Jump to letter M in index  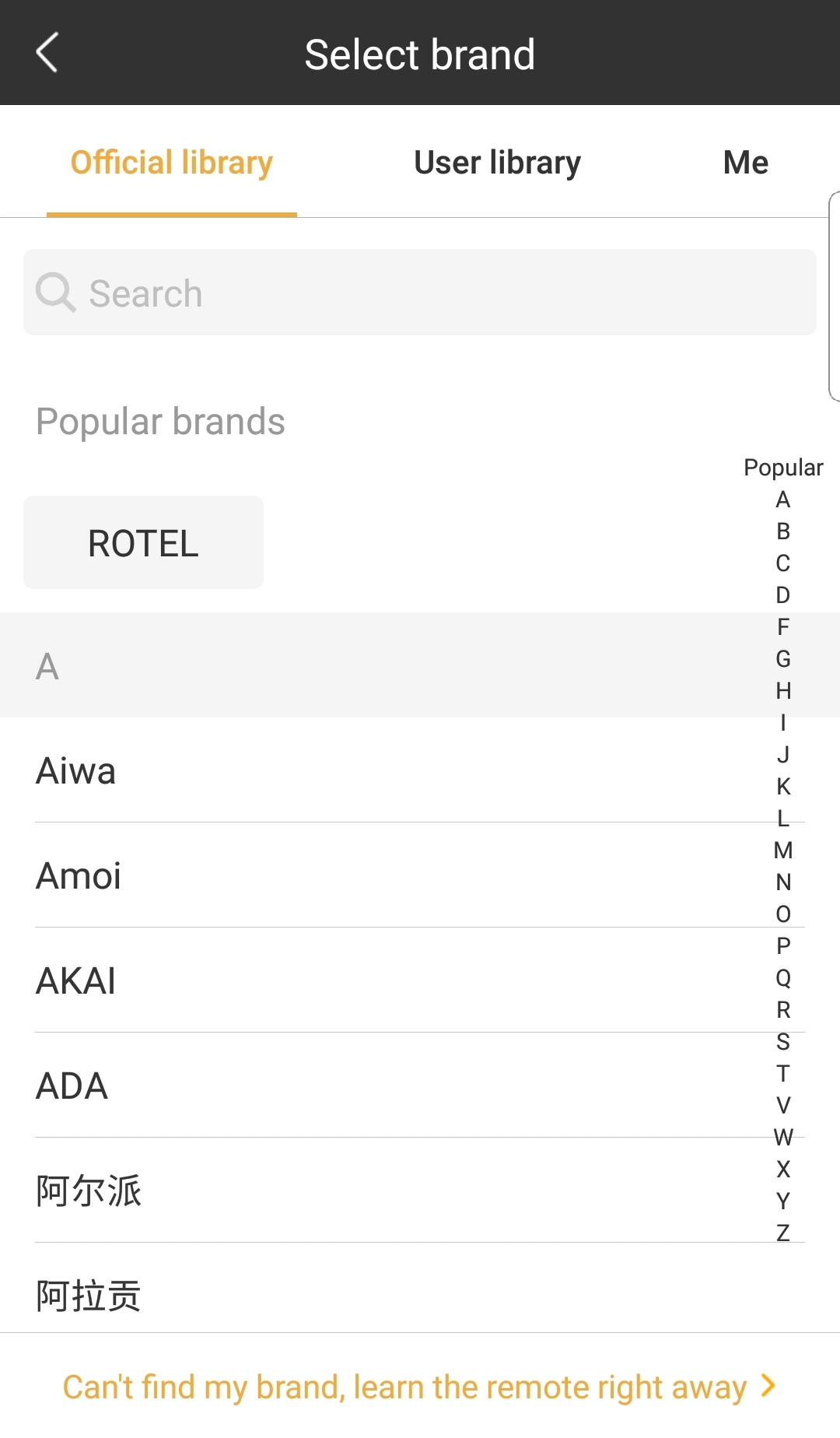tap(782, 851)
